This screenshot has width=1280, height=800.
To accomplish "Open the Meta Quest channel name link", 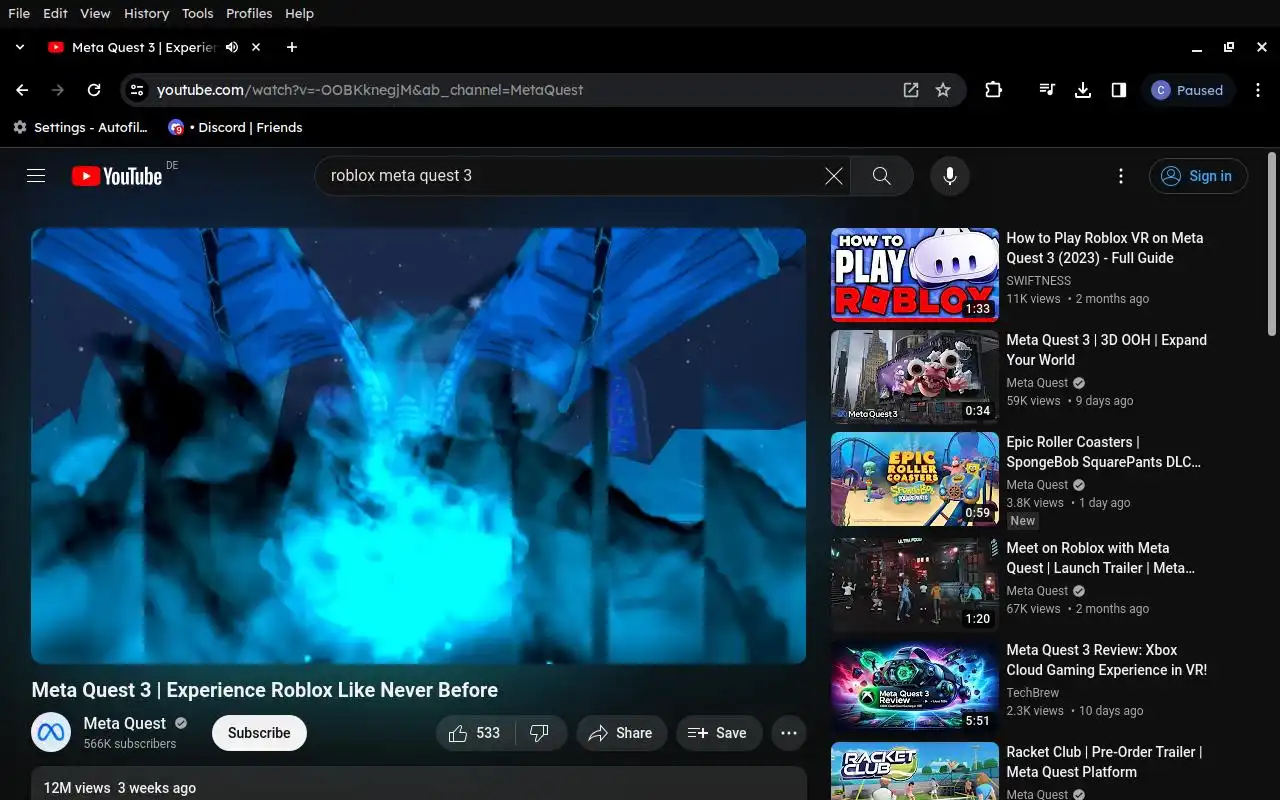I will pyautogui.click(x=125, y=723).
